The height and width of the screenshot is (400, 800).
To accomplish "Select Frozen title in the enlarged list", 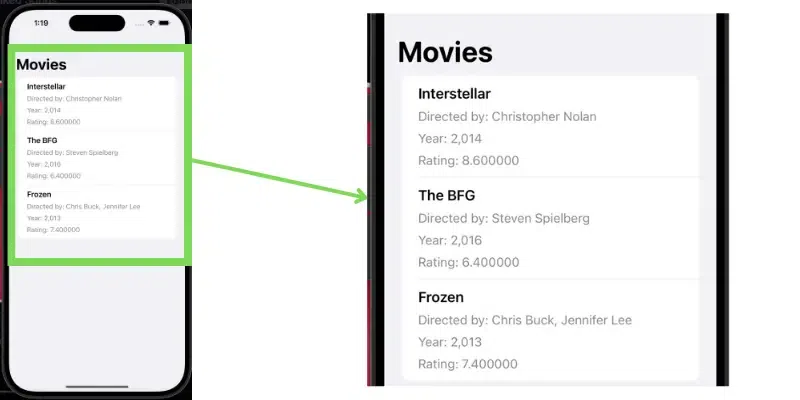I will tap(441, 297).
